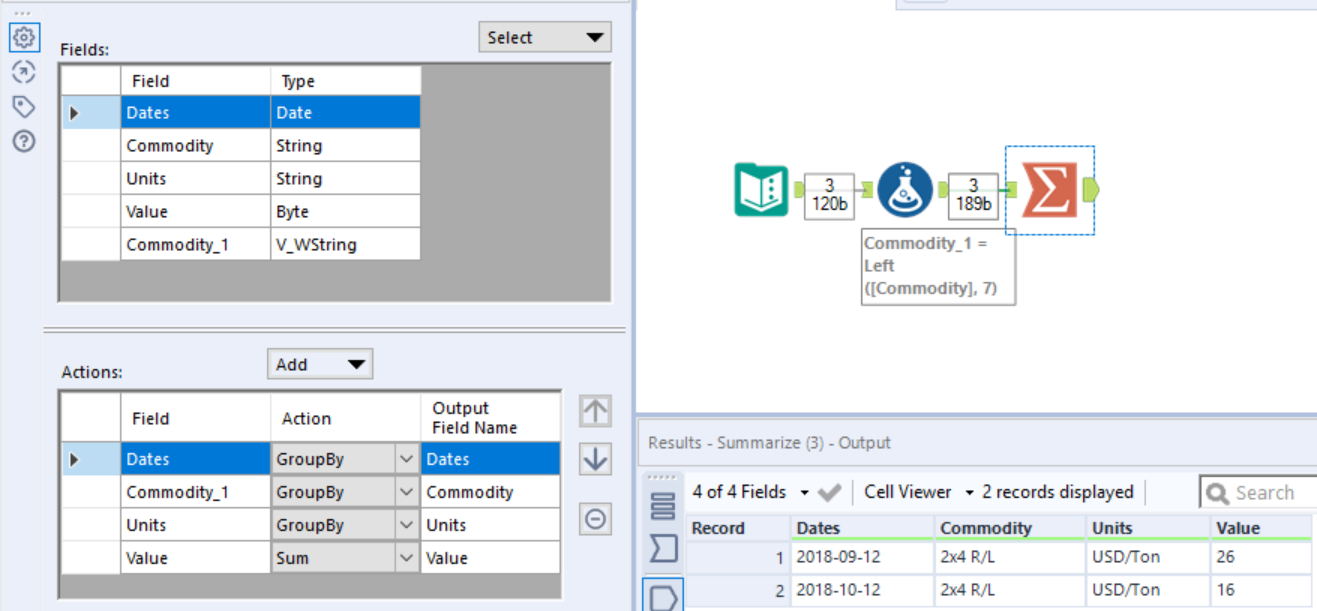Open the Select dropdown above Fields
Viewport: 1317px width, 611px height.
[x=545, y=38]
